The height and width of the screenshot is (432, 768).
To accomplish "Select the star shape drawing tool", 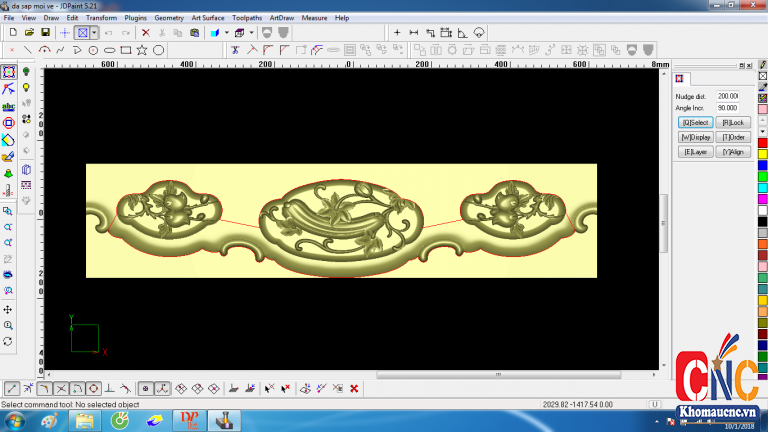I will 142,49.
